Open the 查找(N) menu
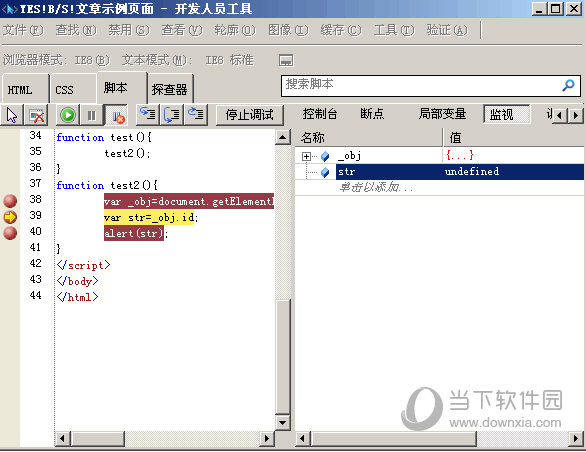 point(76,30)
